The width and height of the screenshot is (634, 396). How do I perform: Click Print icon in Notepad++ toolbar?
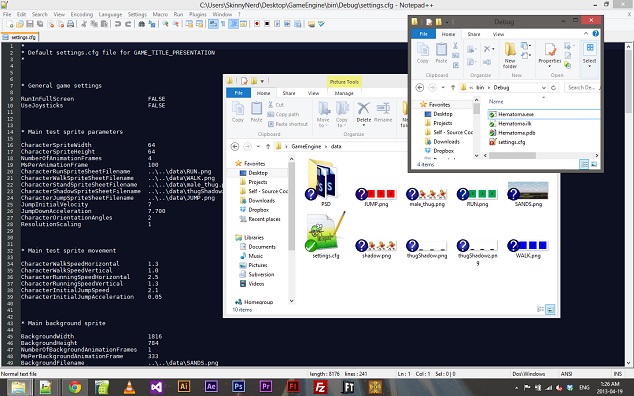point(70,24)
